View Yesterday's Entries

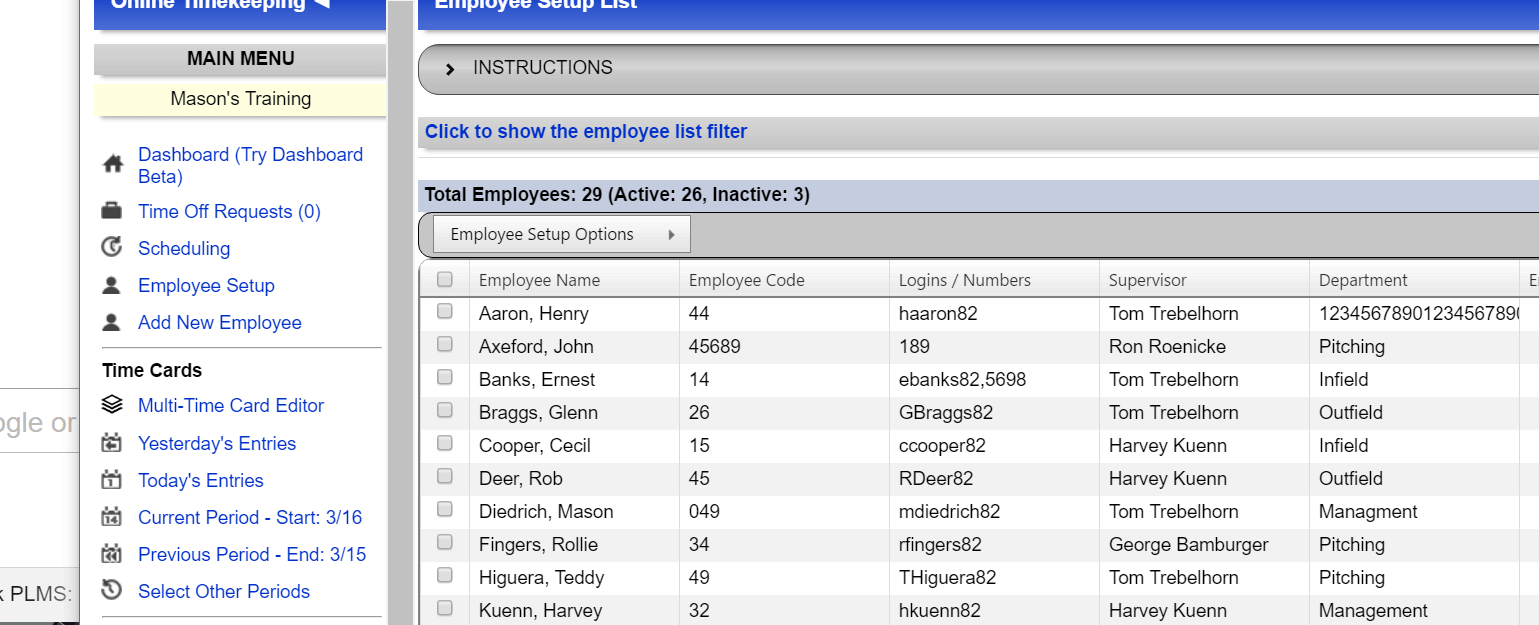[x=217, y=443]
